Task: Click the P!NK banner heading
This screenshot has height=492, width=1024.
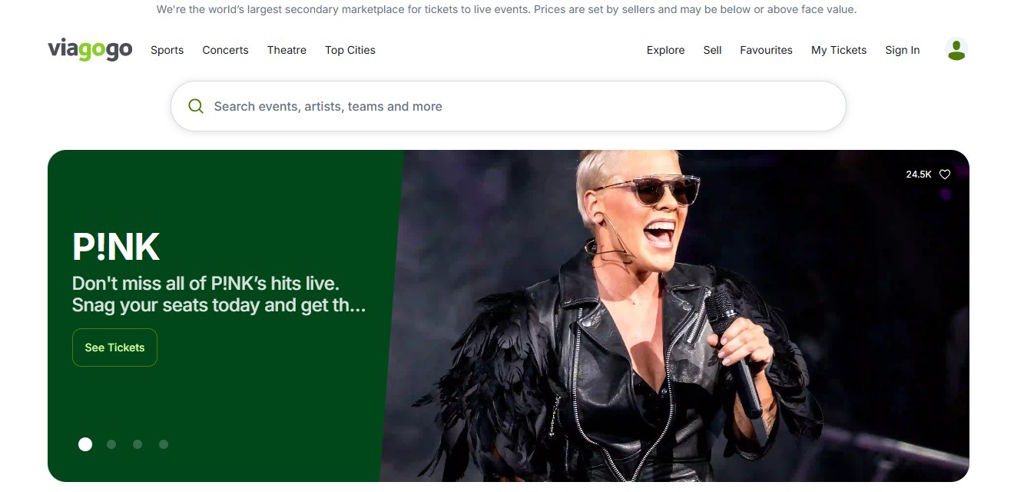Action: pyautogui.click(x=116, y=247)
